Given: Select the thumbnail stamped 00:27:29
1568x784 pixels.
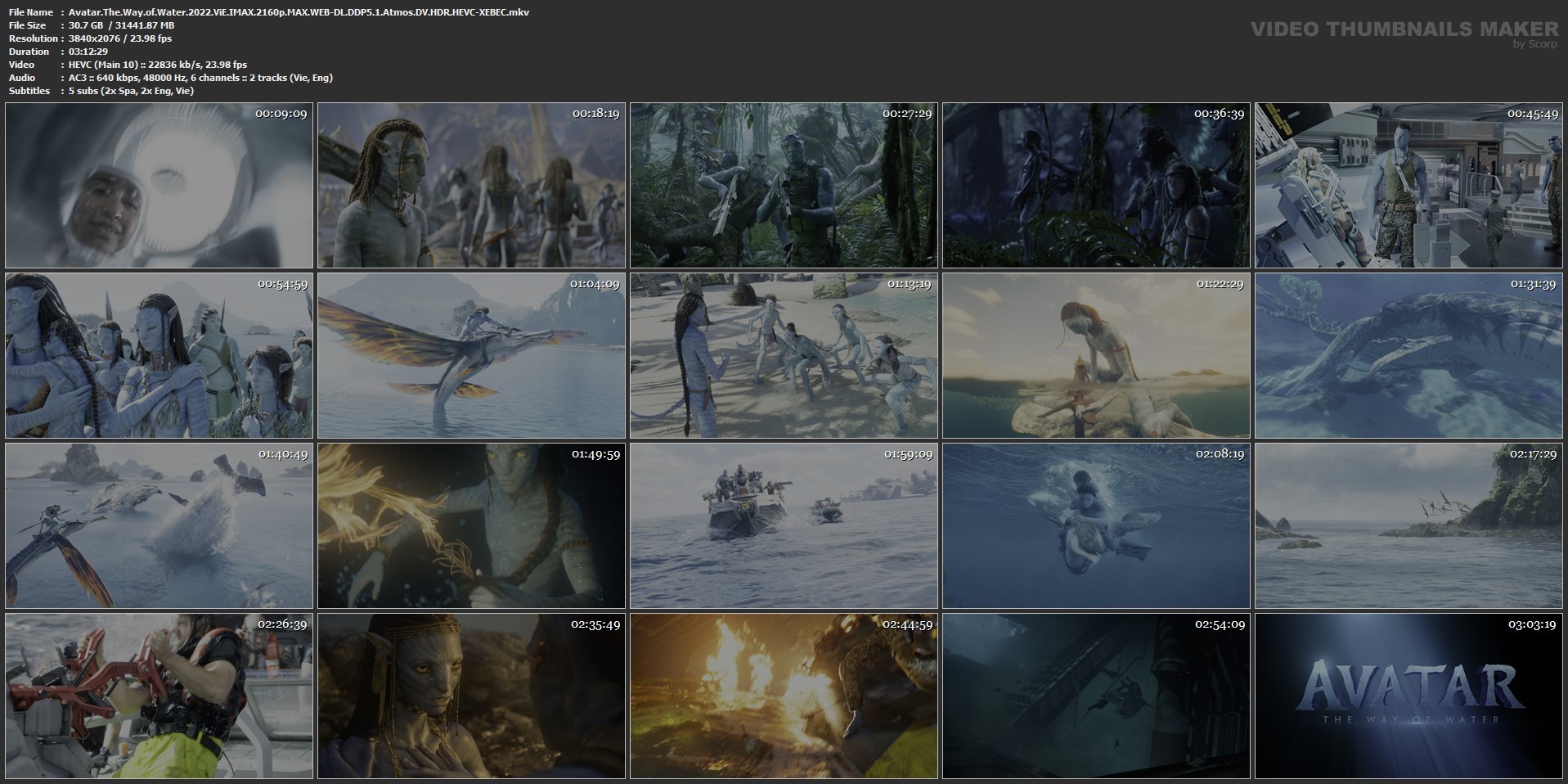Looking at the screenshot, I should [x=784, y=186].
